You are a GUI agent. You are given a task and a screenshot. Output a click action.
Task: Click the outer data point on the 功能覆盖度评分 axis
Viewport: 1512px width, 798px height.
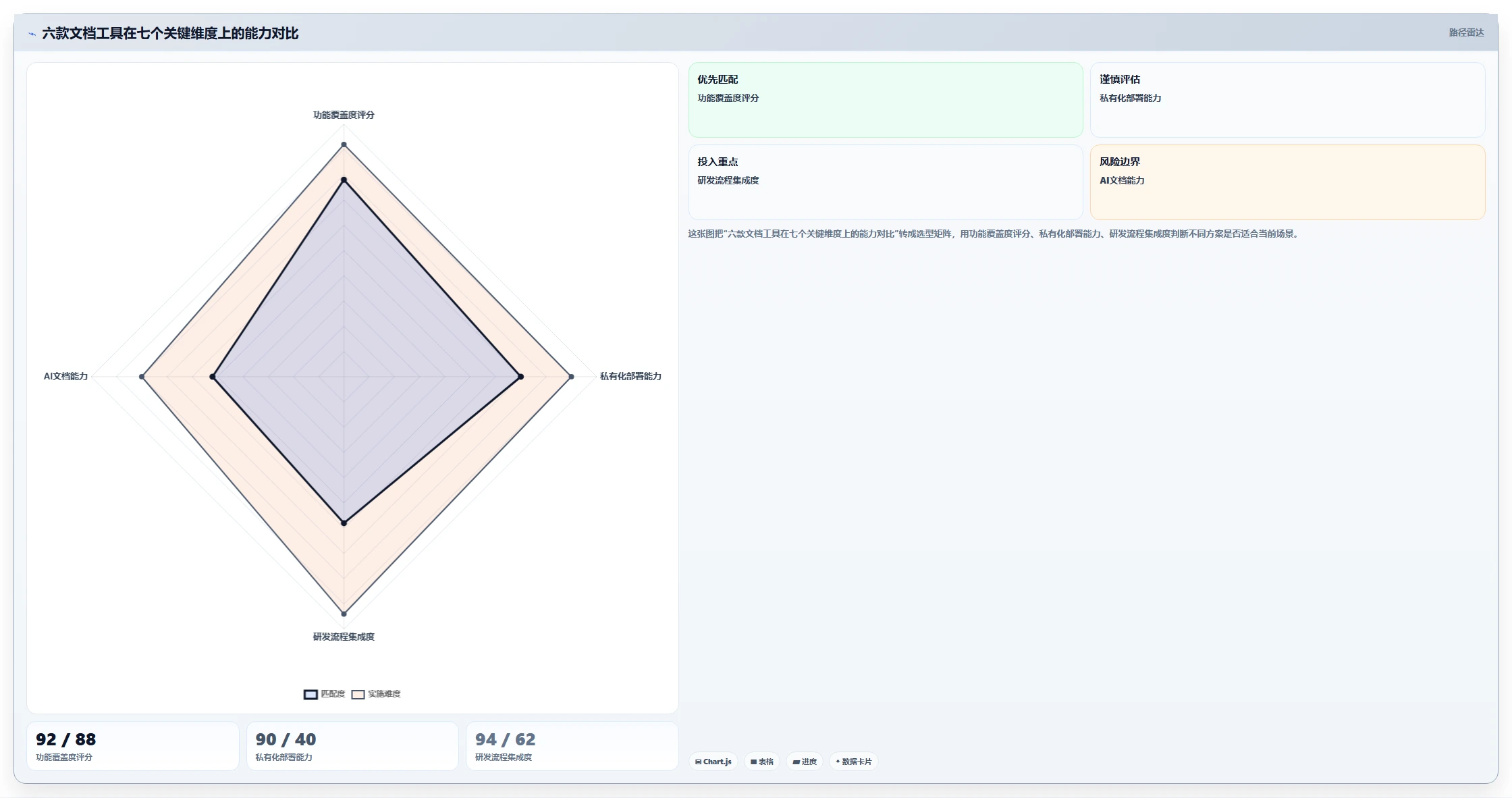(x=344, y=144)
